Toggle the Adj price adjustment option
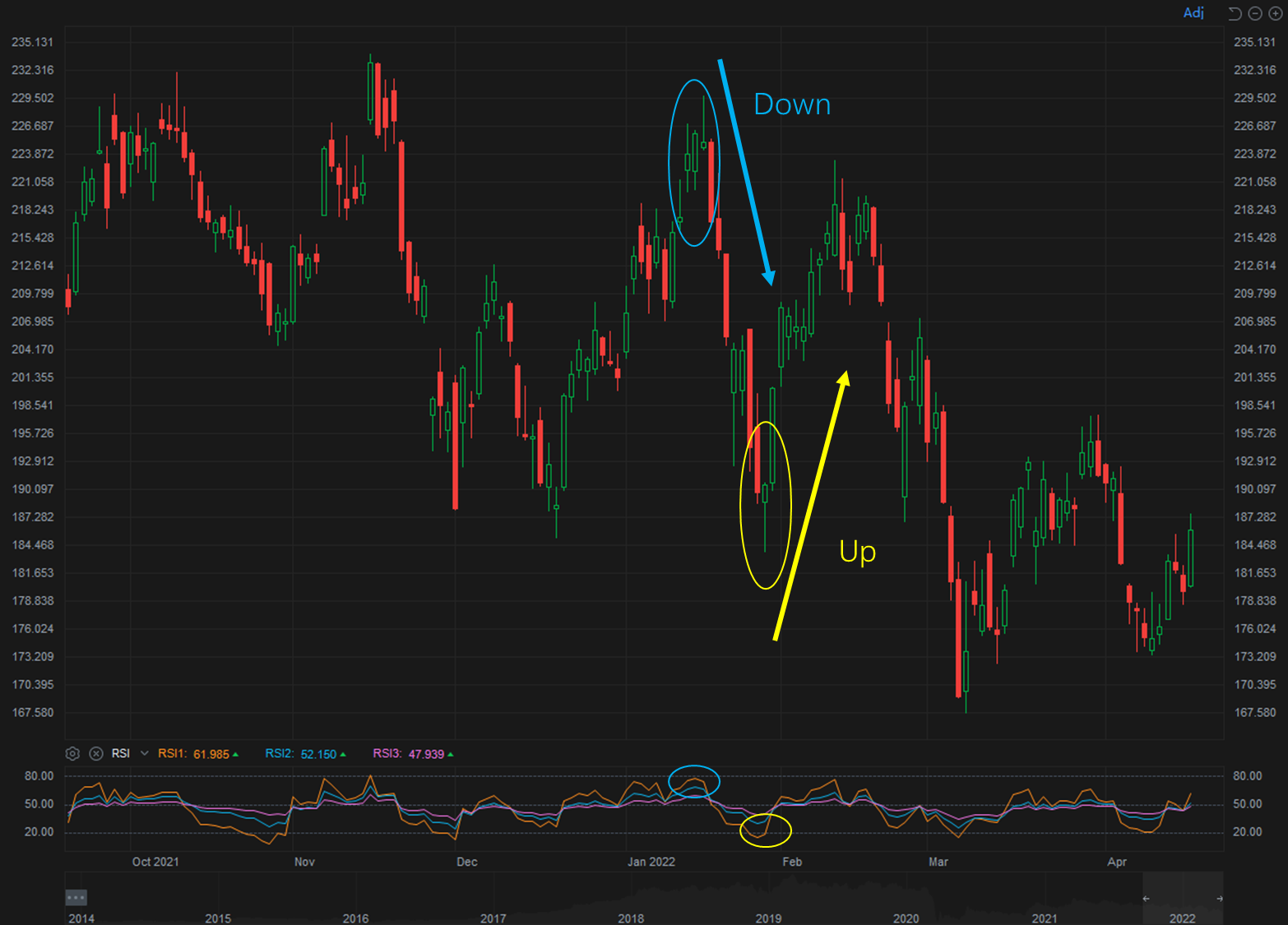This screenshot has width=1288, height=925. 1193,12
